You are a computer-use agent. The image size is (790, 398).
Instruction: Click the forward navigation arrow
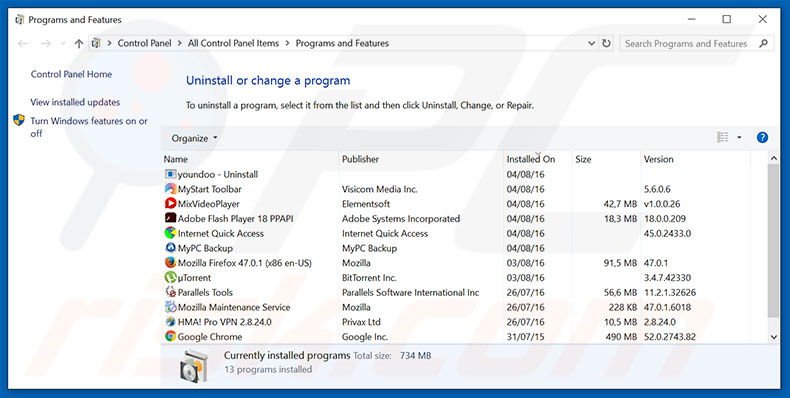46,44
